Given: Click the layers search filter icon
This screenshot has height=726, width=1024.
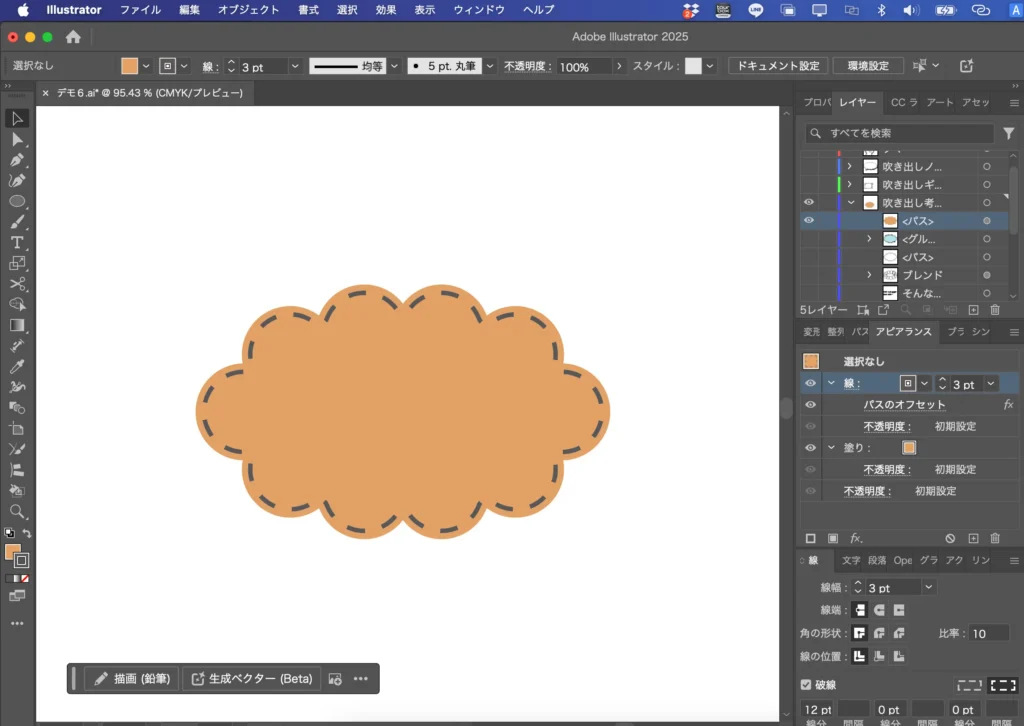Looking at the screenshot, I should click(1009, 133).
